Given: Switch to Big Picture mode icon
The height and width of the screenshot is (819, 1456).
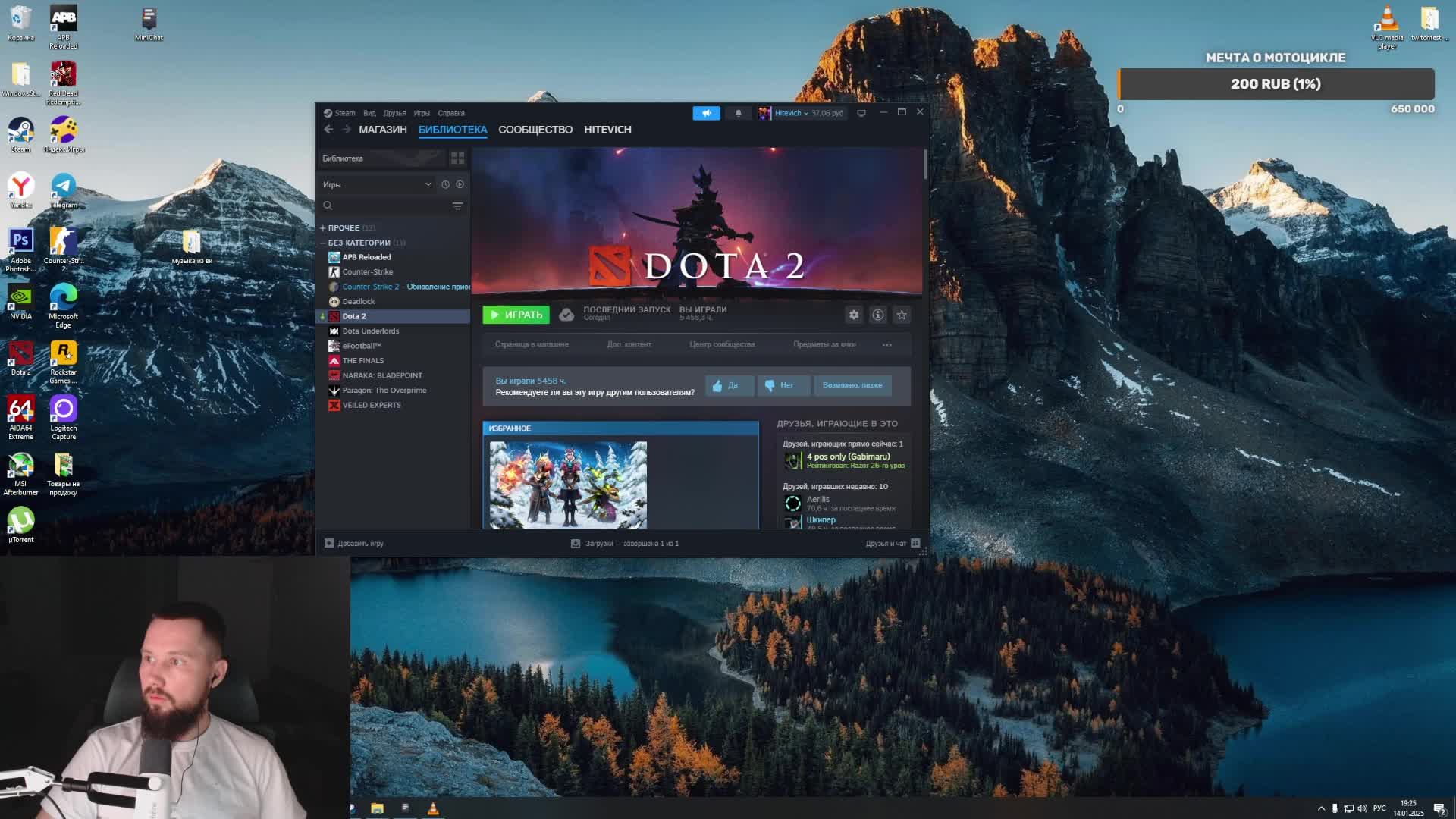Looking at the screenshot, I should (x=861, y=113).
